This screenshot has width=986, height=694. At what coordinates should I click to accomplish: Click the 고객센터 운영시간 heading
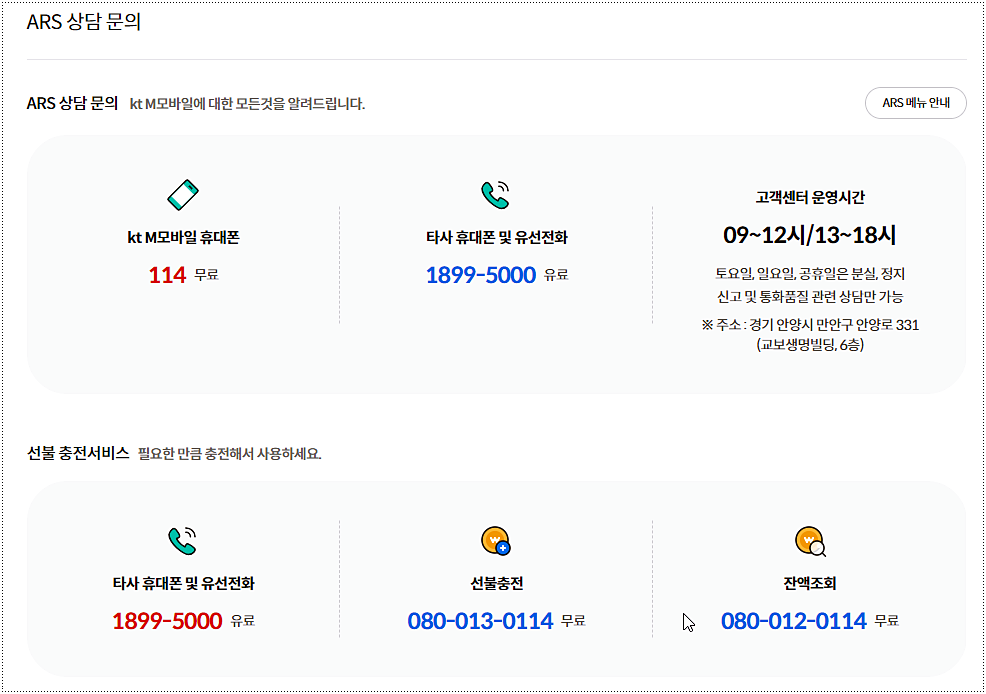point(810,198)
